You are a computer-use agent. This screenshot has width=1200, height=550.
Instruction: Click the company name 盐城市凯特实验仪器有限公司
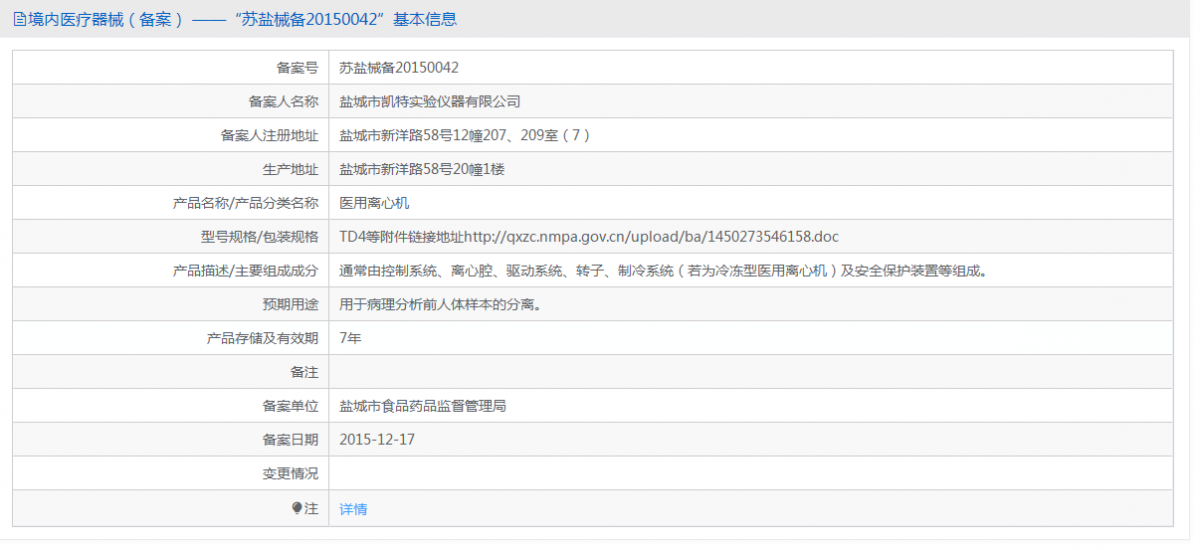[430, 102]
